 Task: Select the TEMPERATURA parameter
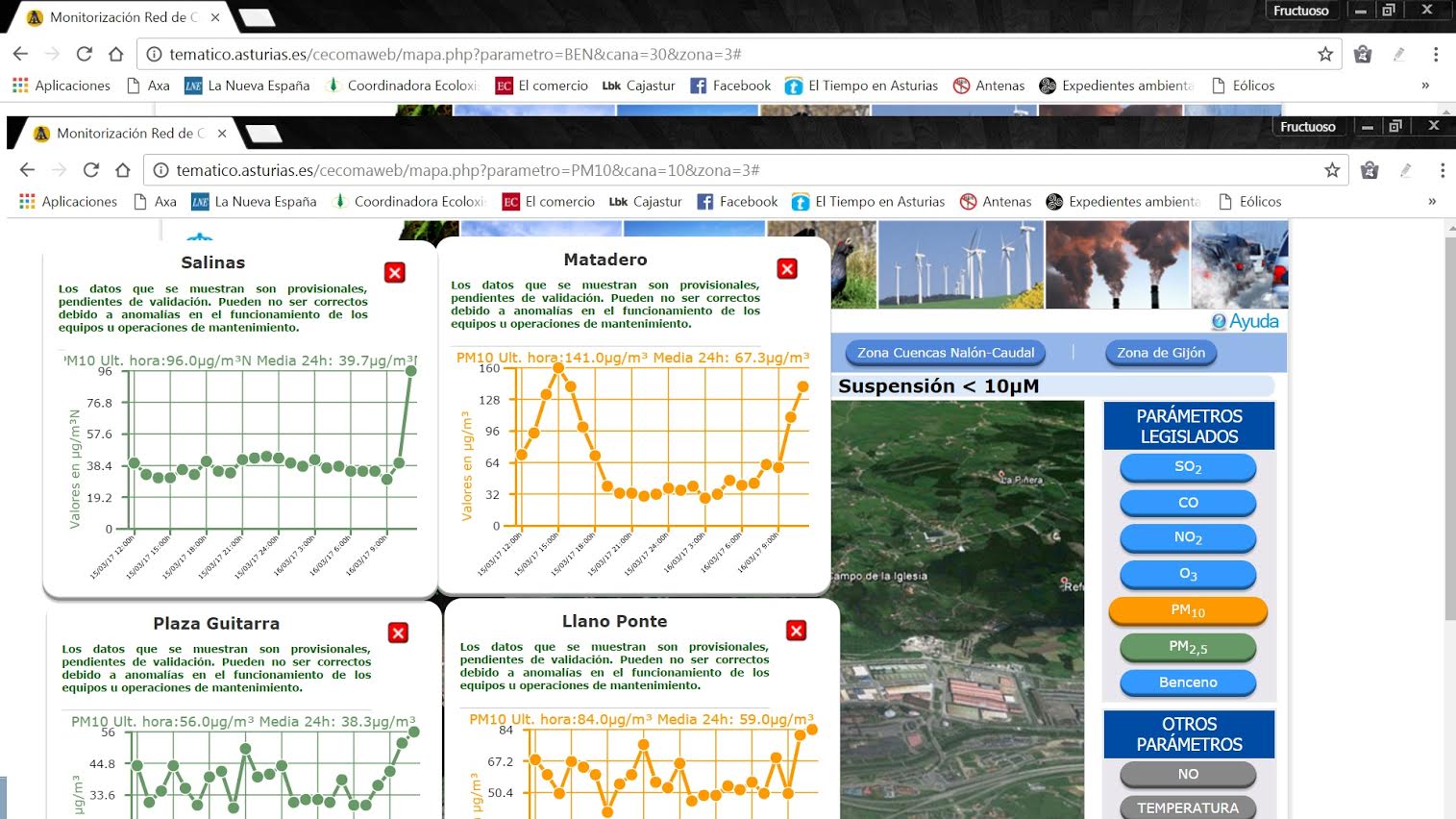pyautogui.click(x=1188, y=807)
